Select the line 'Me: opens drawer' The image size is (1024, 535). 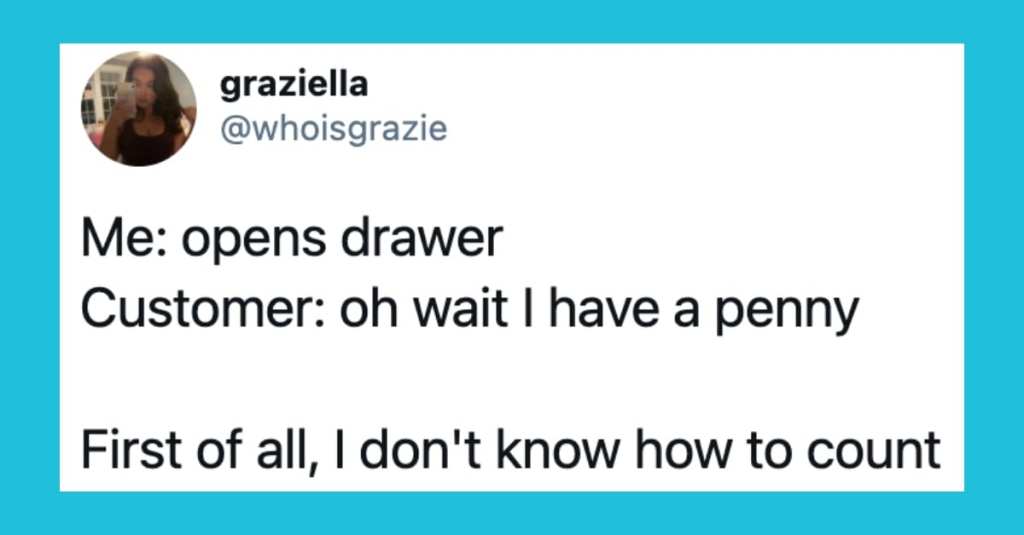tap(292, 240)
